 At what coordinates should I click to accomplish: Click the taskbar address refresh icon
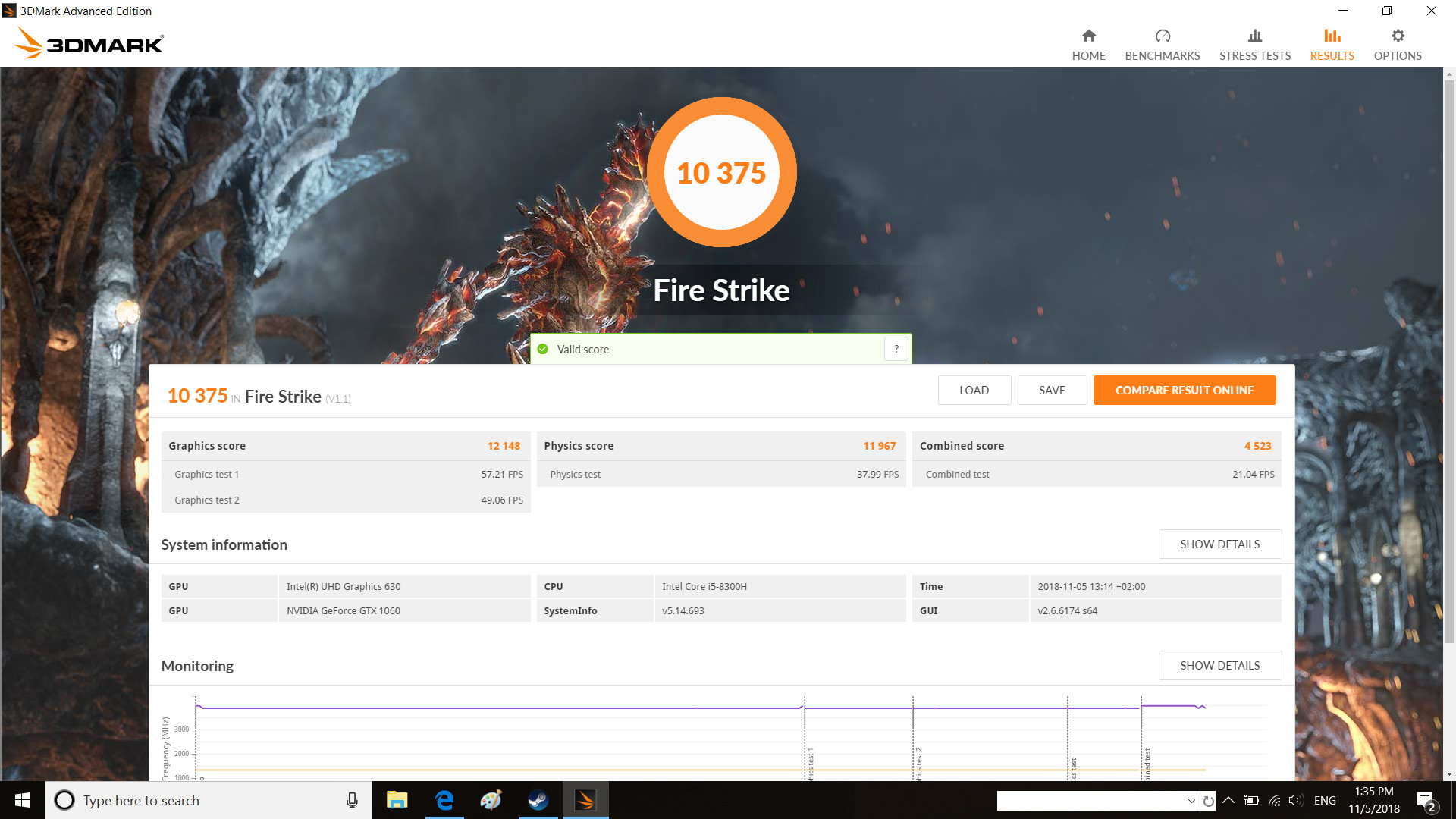[x=1208, y=801]
